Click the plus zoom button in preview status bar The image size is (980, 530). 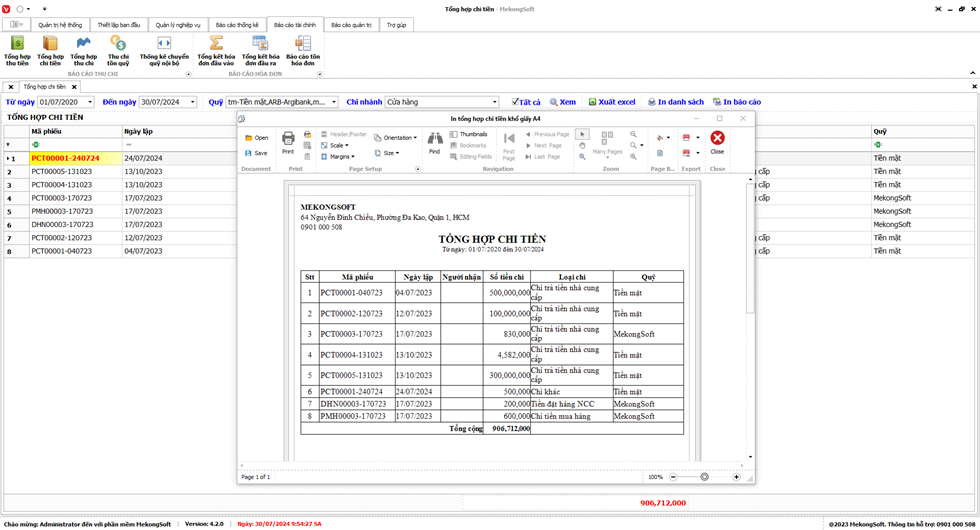coord(736,477)
